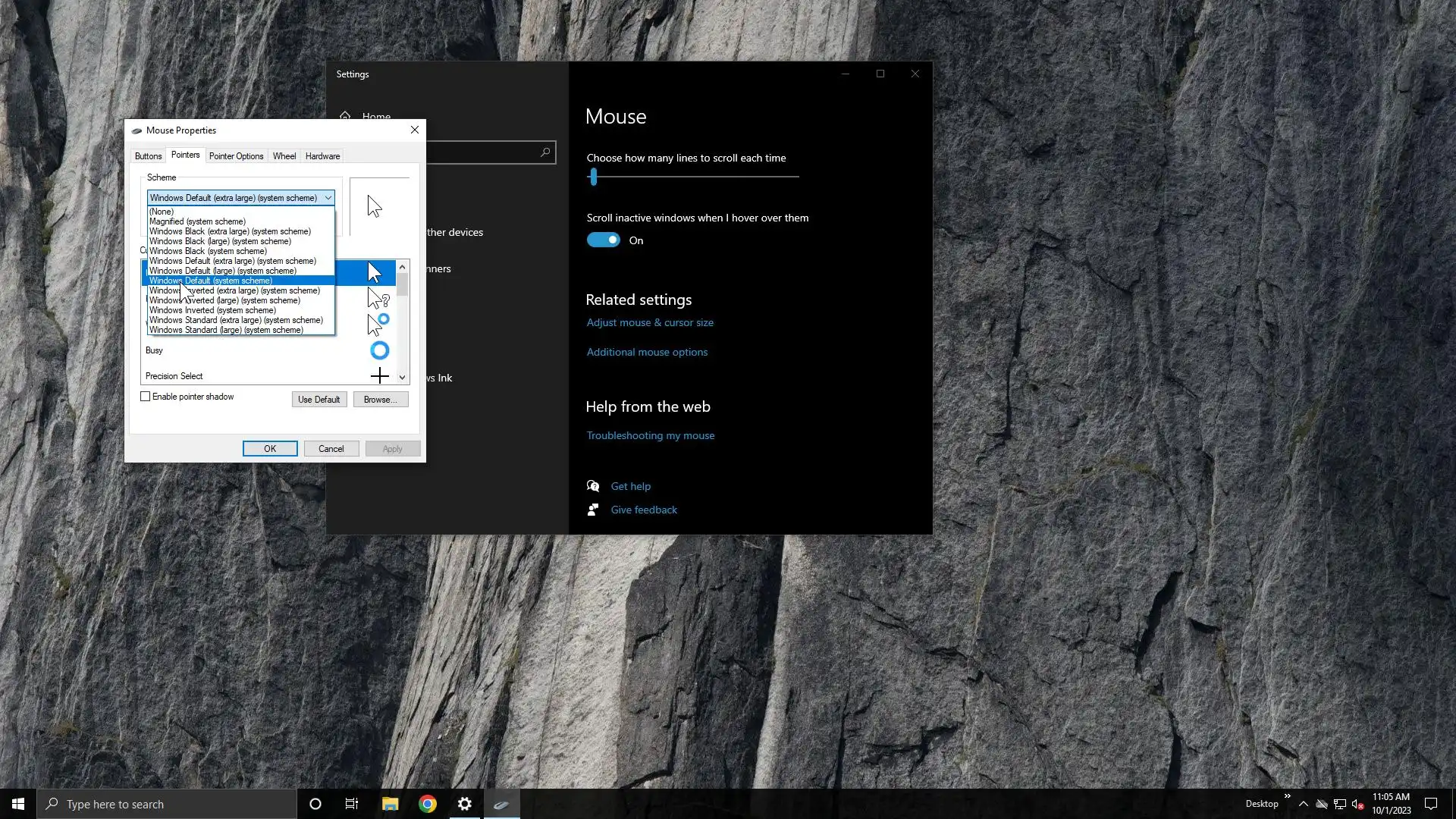
Task: Open Task View on the taskbar
Action: point(352,804)
